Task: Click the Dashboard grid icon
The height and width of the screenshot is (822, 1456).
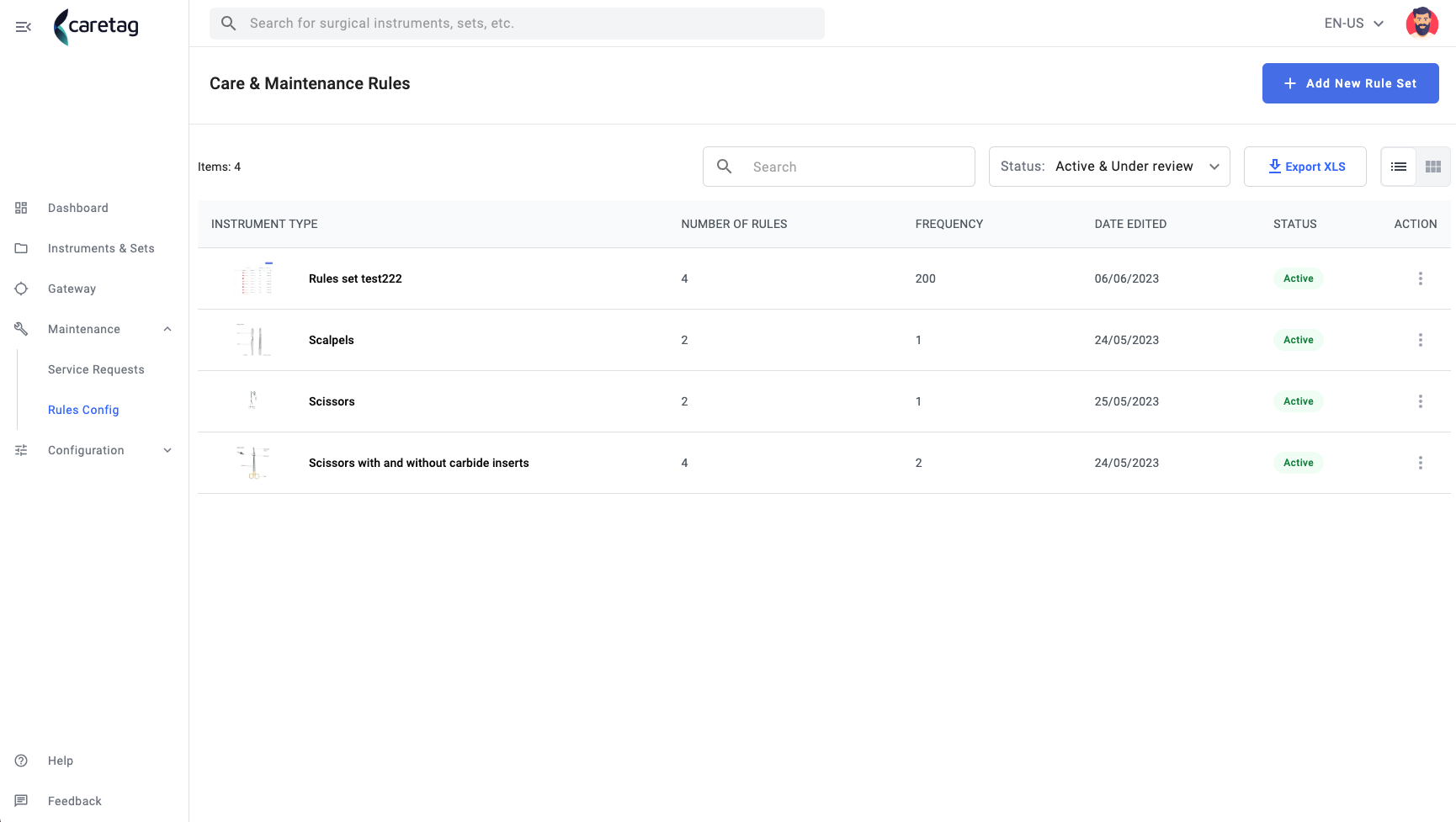Action: pos(22,208)
